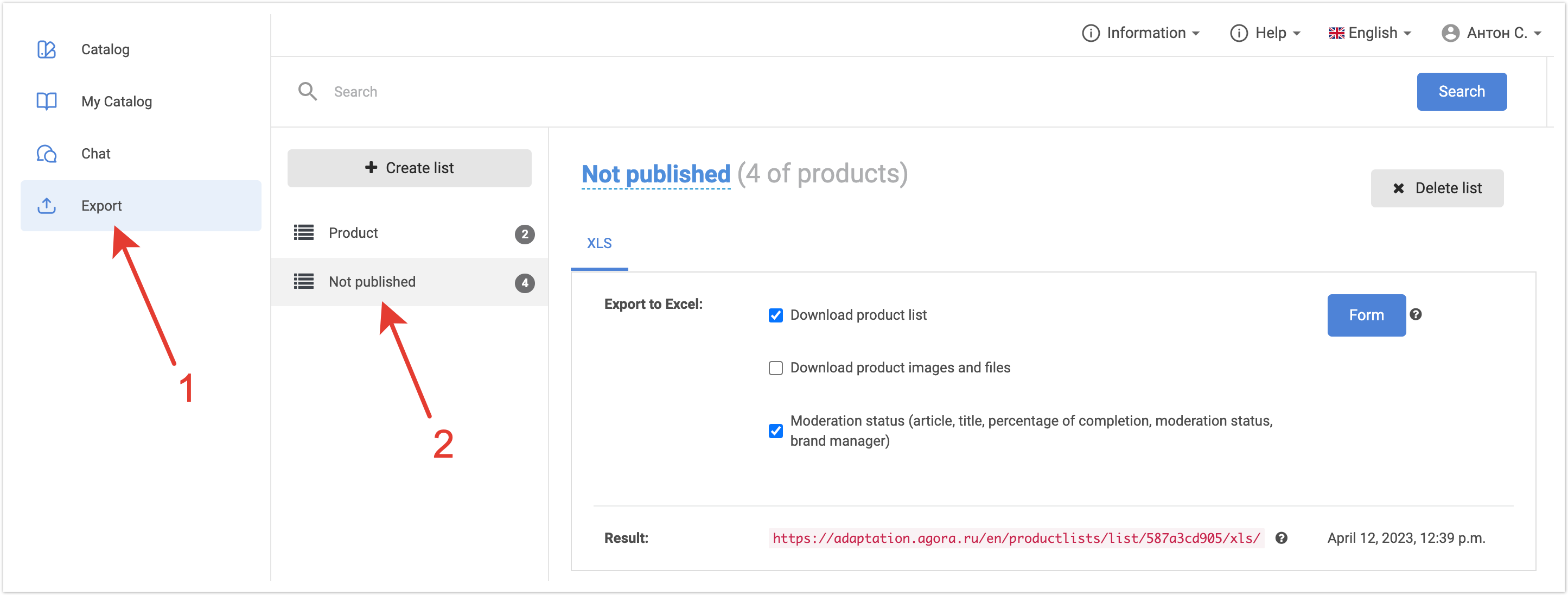Toggle the Moderation status checkbox

(775, 431)
